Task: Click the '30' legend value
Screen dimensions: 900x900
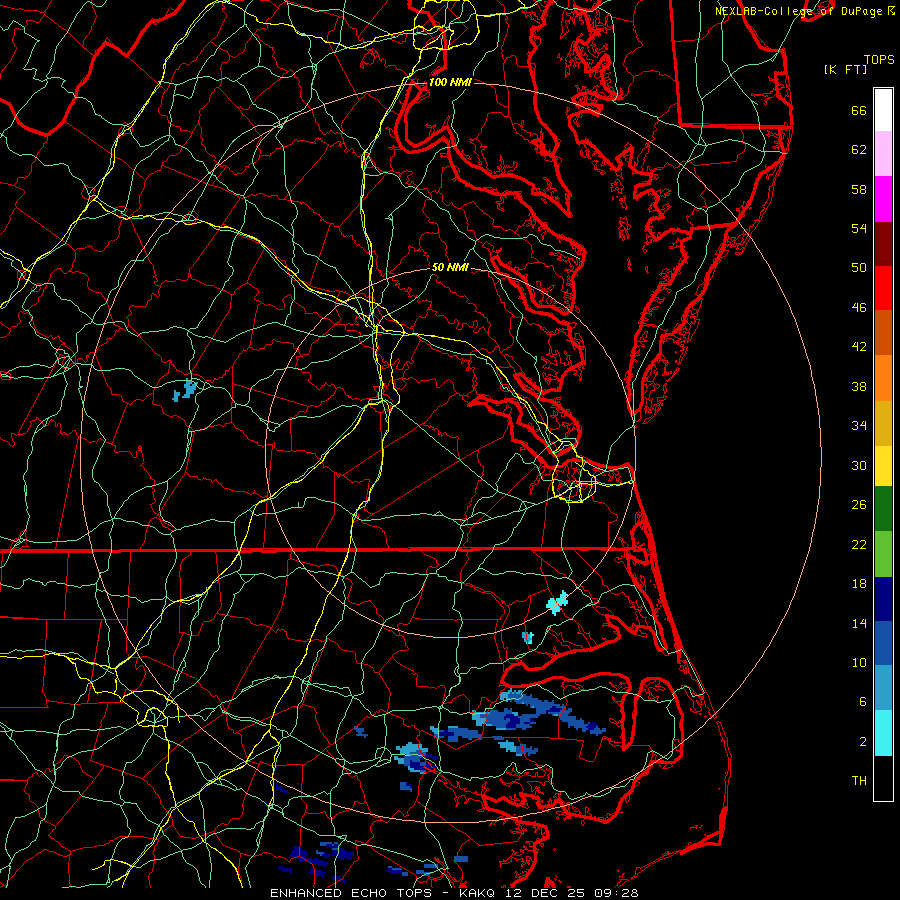Action: [859, 465]
